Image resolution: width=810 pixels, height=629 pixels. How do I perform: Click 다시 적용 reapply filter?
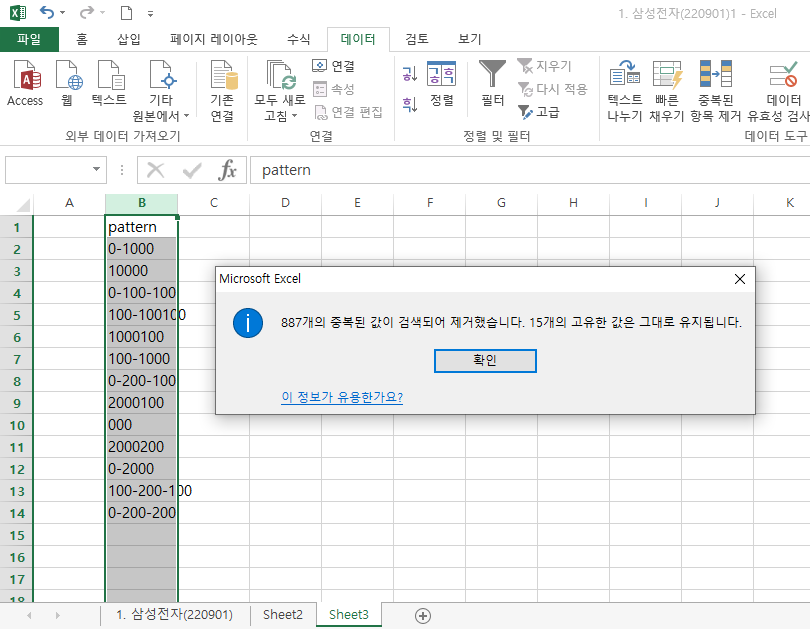point(552,89)
